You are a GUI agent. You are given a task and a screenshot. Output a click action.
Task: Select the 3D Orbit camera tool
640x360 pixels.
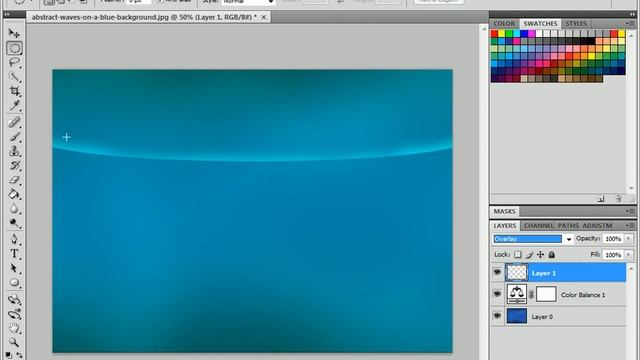point(14,314)
